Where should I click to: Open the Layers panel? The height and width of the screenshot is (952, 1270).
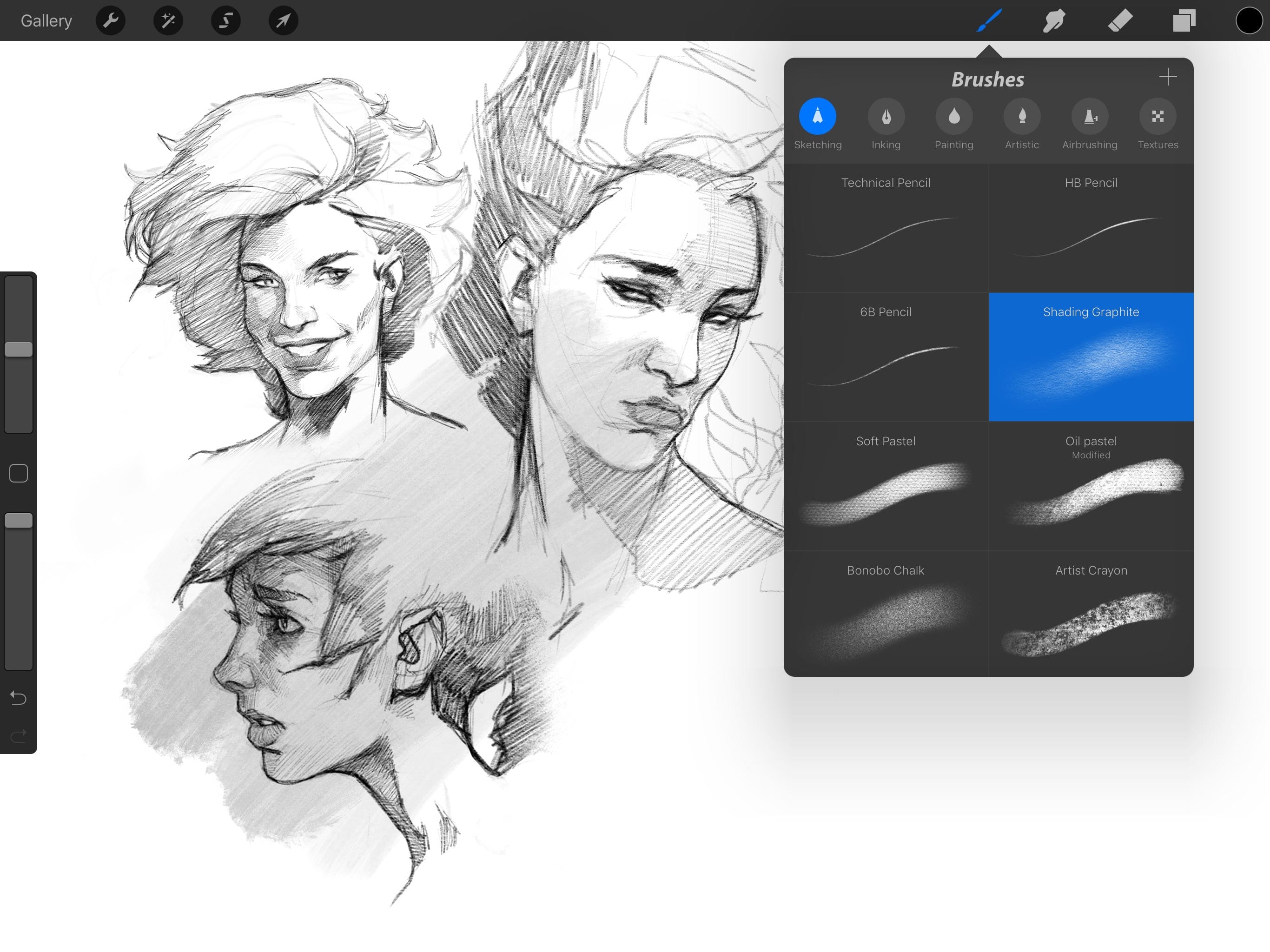tap(1183, 20)
